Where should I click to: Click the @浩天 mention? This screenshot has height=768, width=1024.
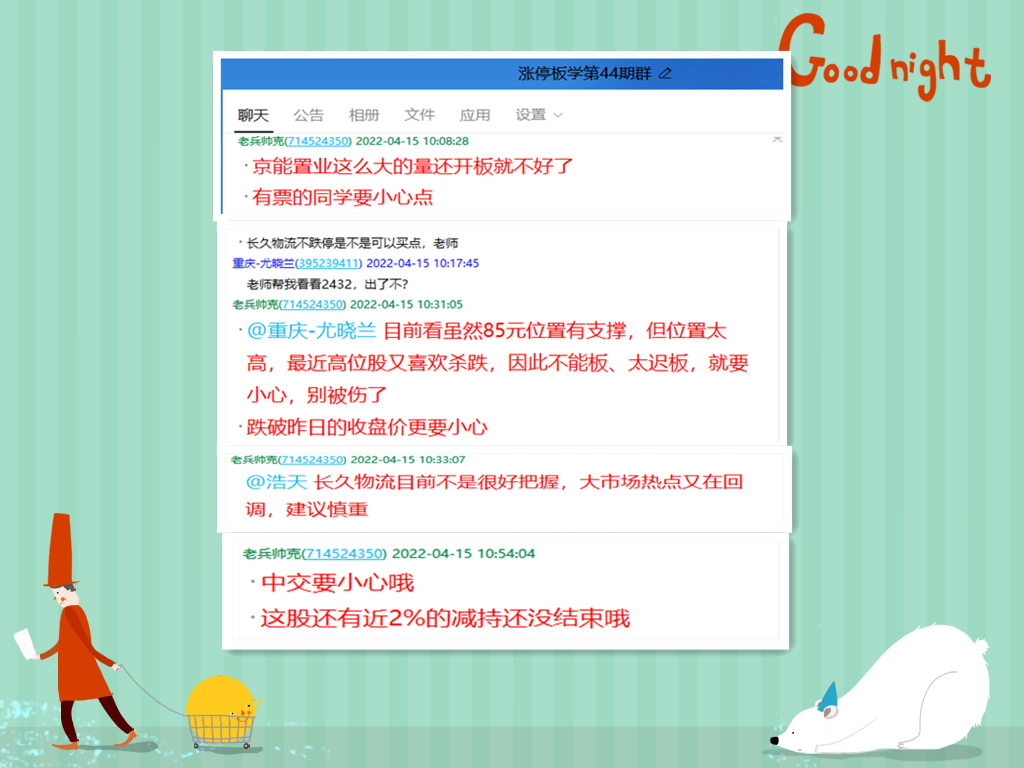point(277,482)
